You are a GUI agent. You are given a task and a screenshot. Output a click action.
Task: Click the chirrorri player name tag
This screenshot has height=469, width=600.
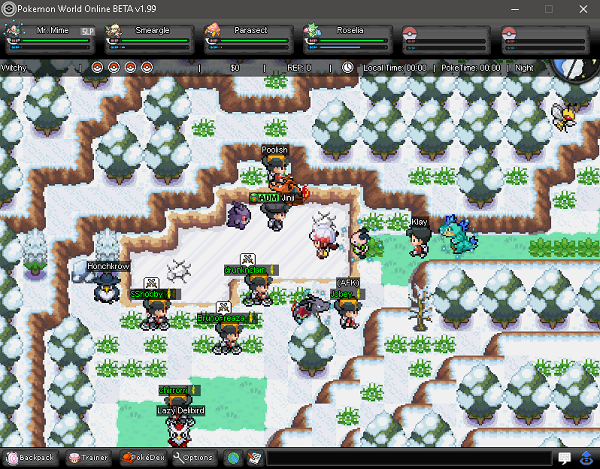tap(178, 390)
